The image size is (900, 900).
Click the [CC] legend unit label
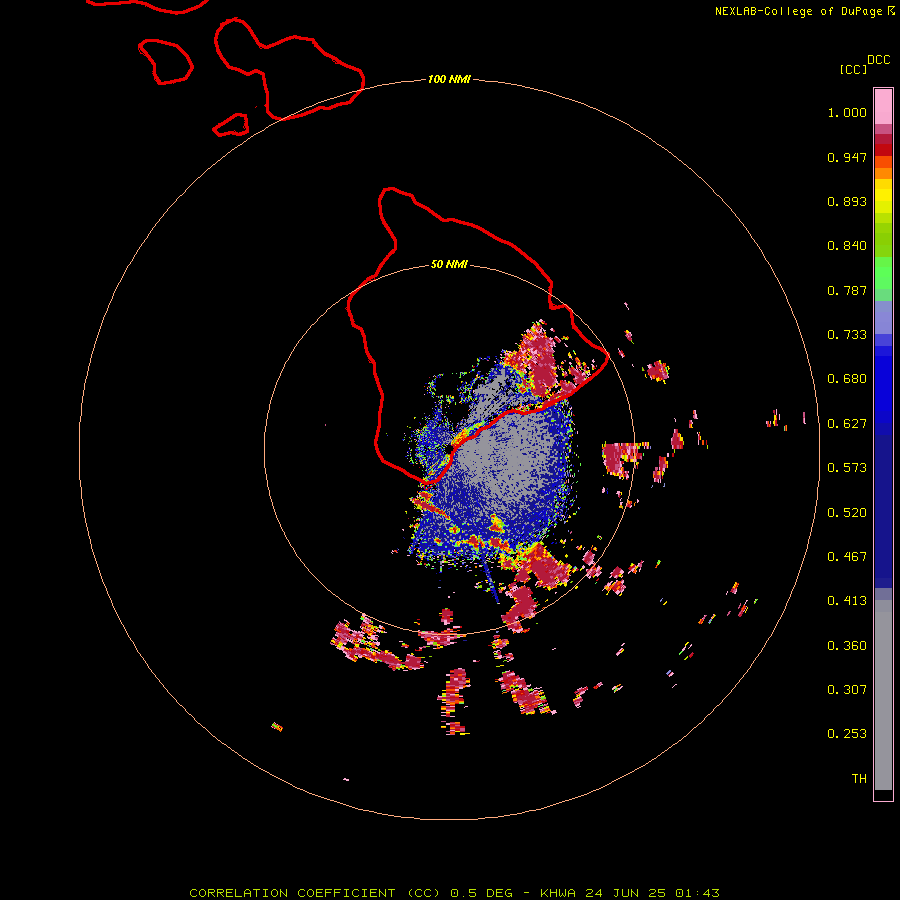[x=853, y=69]
